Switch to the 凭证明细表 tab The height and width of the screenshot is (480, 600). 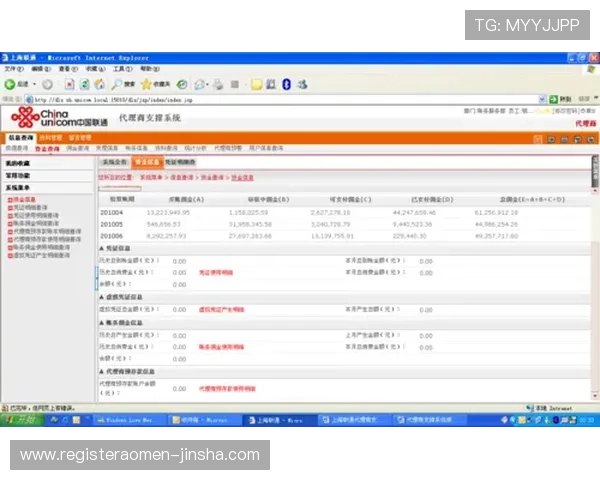(x=180, y=161)
